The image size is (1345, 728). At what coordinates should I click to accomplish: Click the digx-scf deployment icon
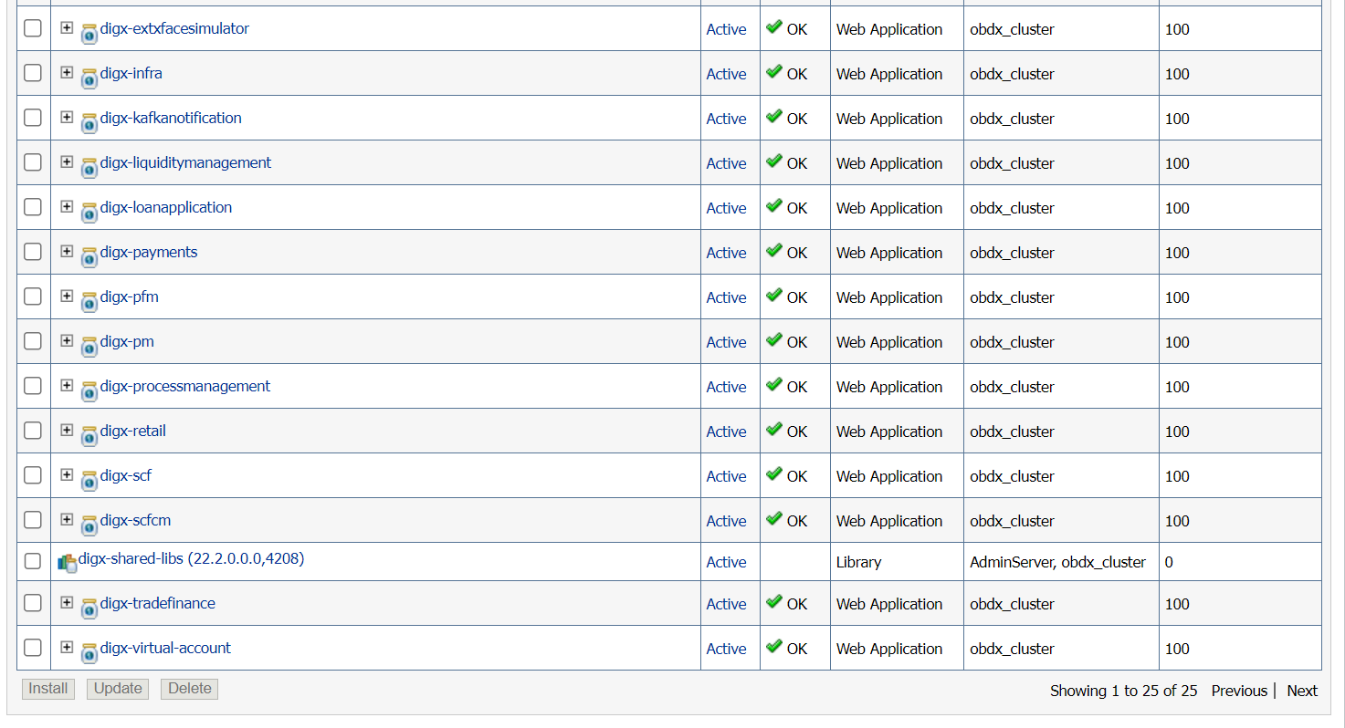[x=89, y=479]
